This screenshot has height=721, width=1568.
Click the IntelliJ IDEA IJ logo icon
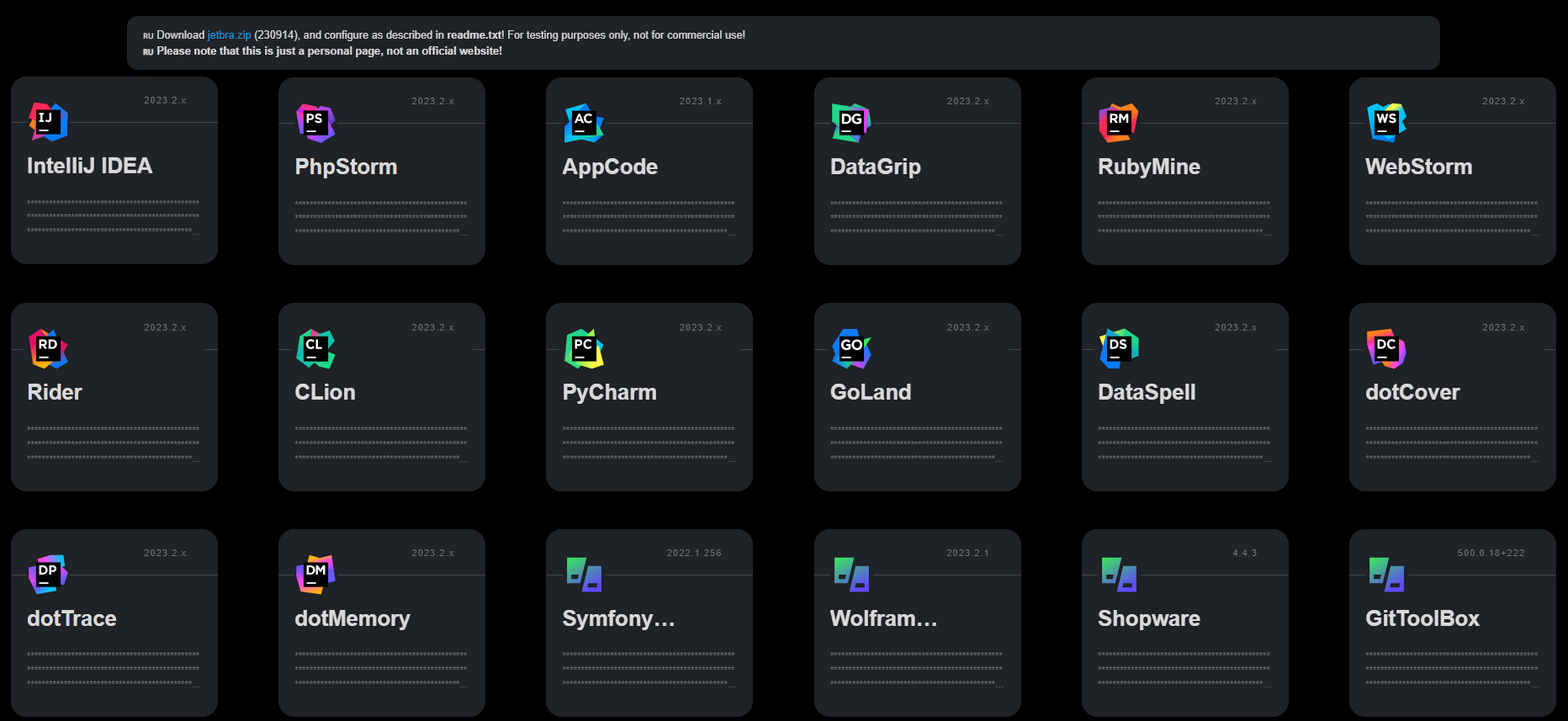48,121
